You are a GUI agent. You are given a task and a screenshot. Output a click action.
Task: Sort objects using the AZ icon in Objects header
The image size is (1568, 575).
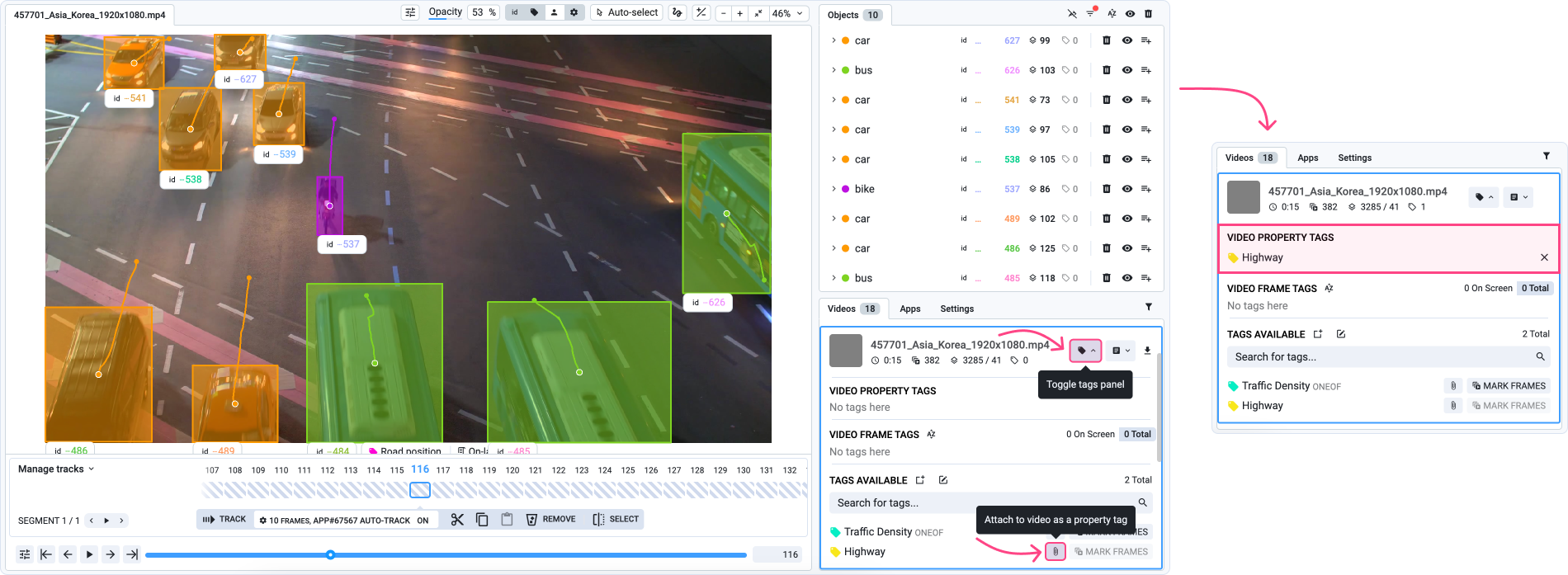coord(1112,14)
